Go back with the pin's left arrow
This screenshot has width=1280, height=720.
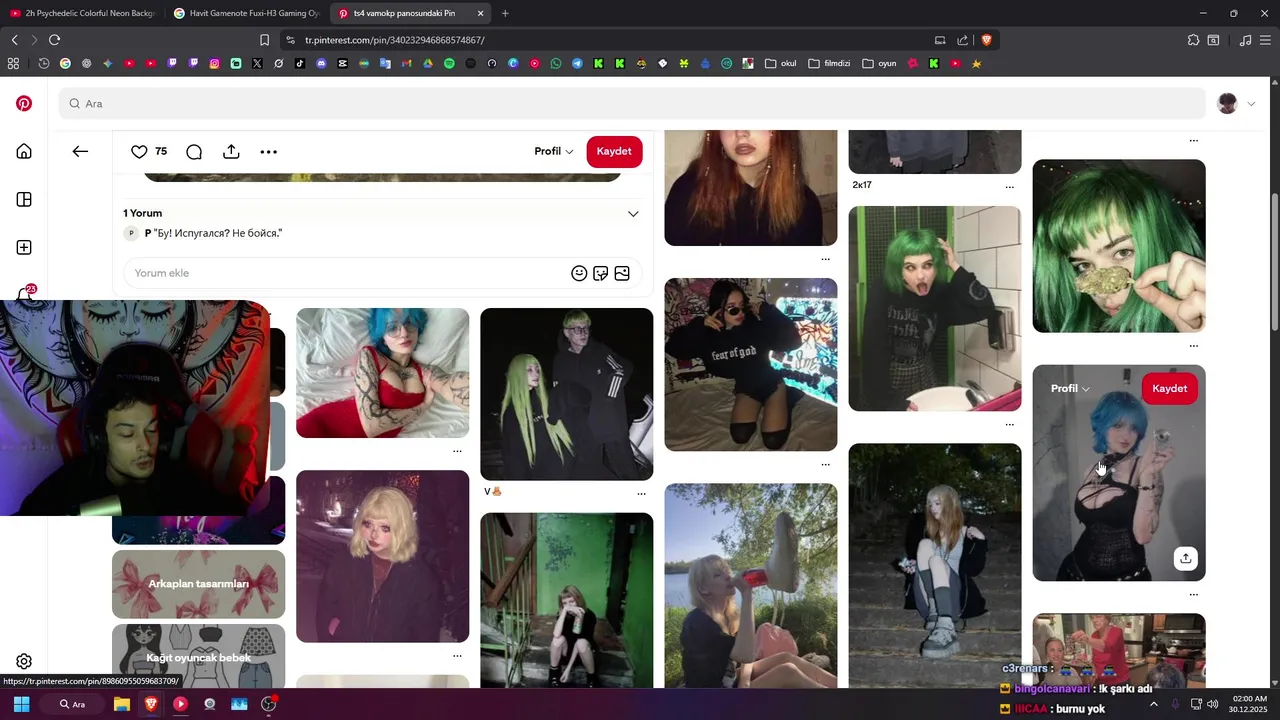tap(80, 151)
